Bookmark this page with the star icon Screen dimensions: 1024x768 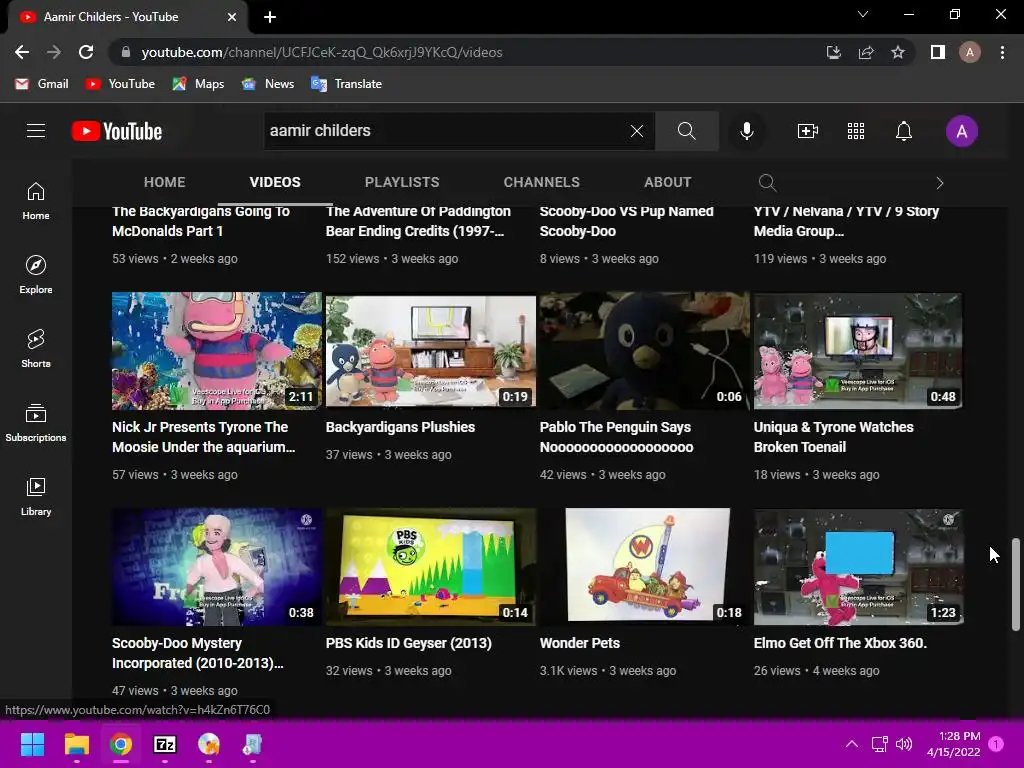click(x=898, y=52)
